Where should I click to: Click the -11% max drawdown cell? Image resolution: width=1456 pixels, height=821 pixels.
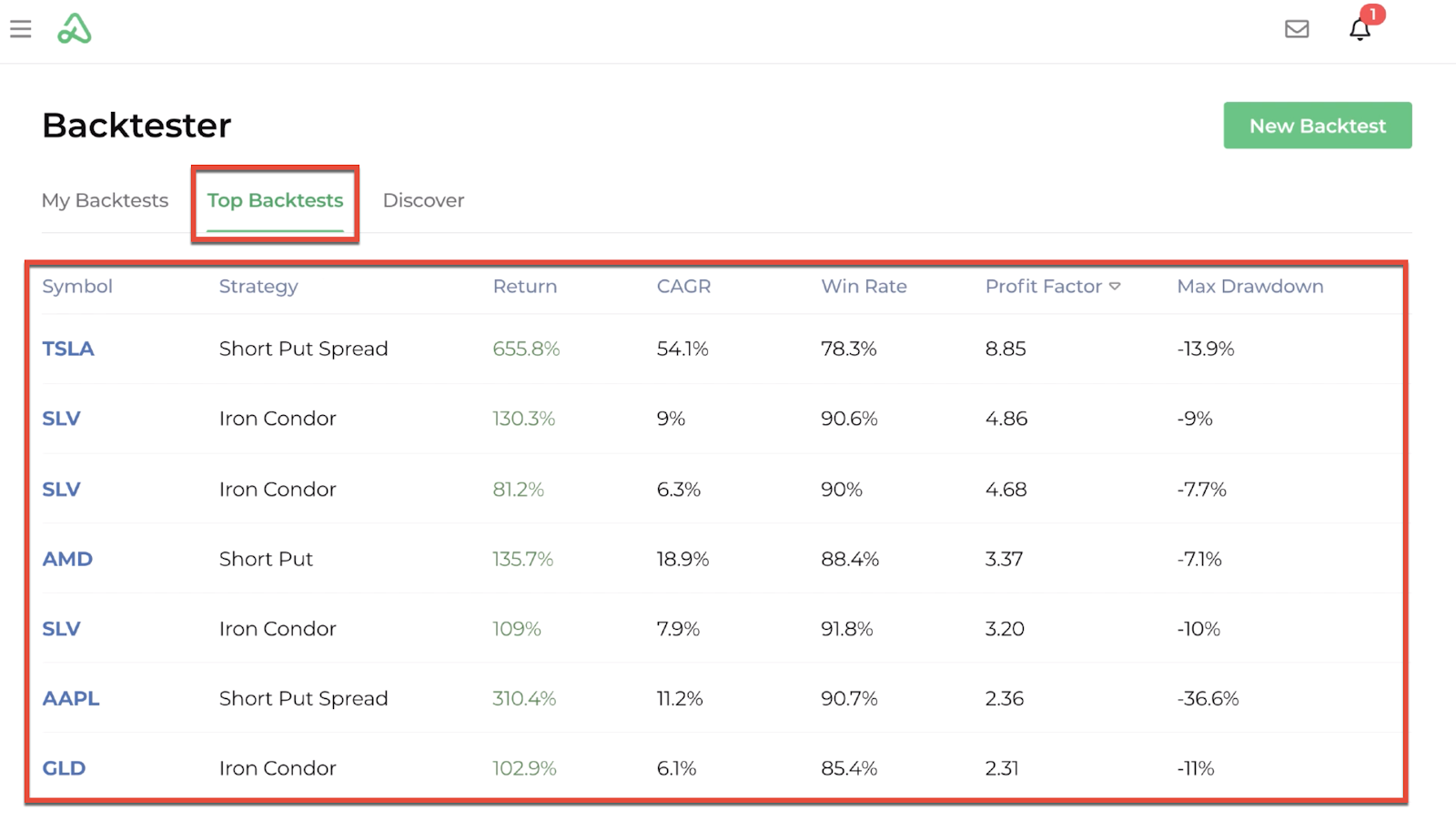pos(1196,768)
